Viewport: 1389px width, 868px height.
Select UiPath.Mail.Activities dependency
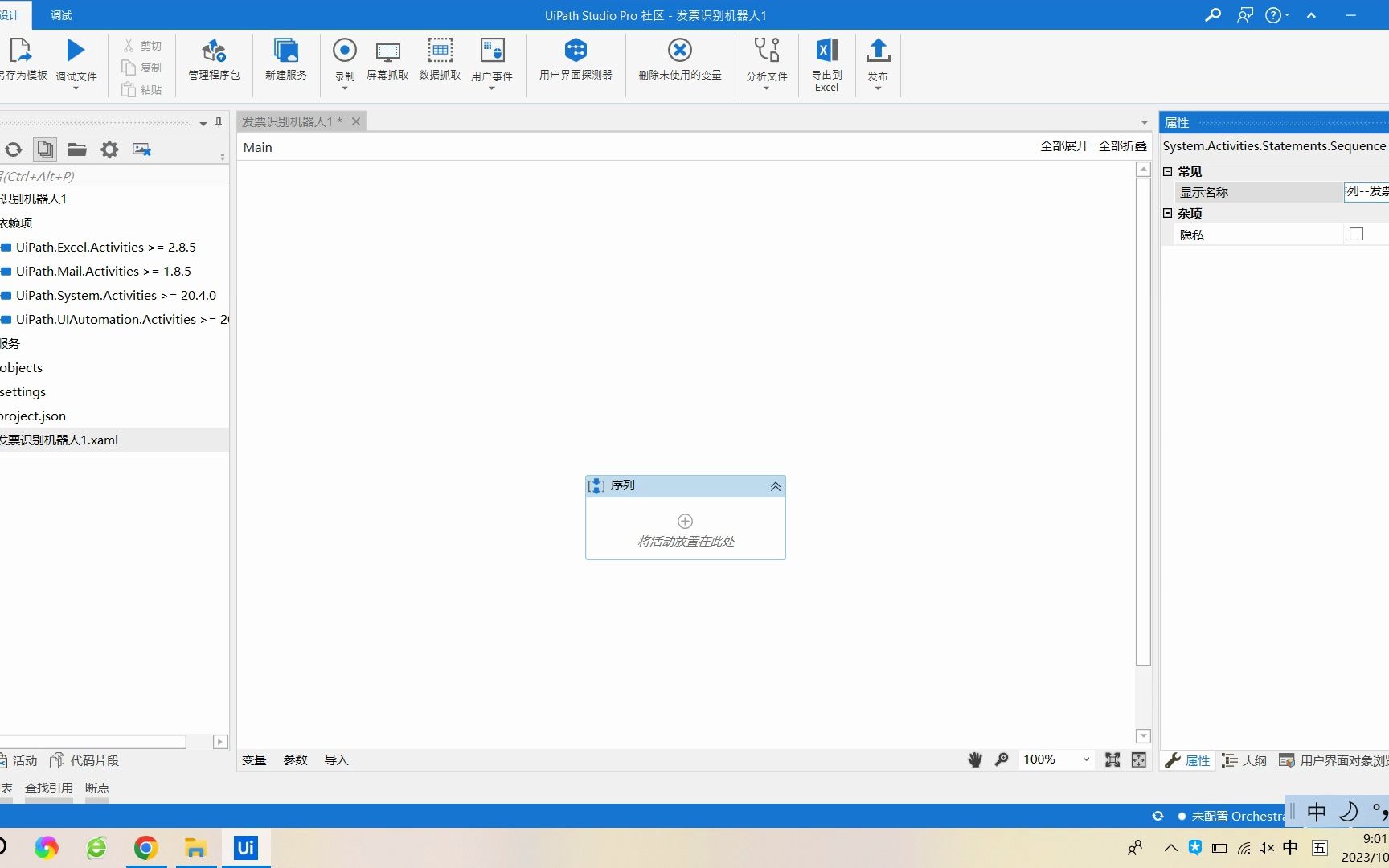click(103, 271)
